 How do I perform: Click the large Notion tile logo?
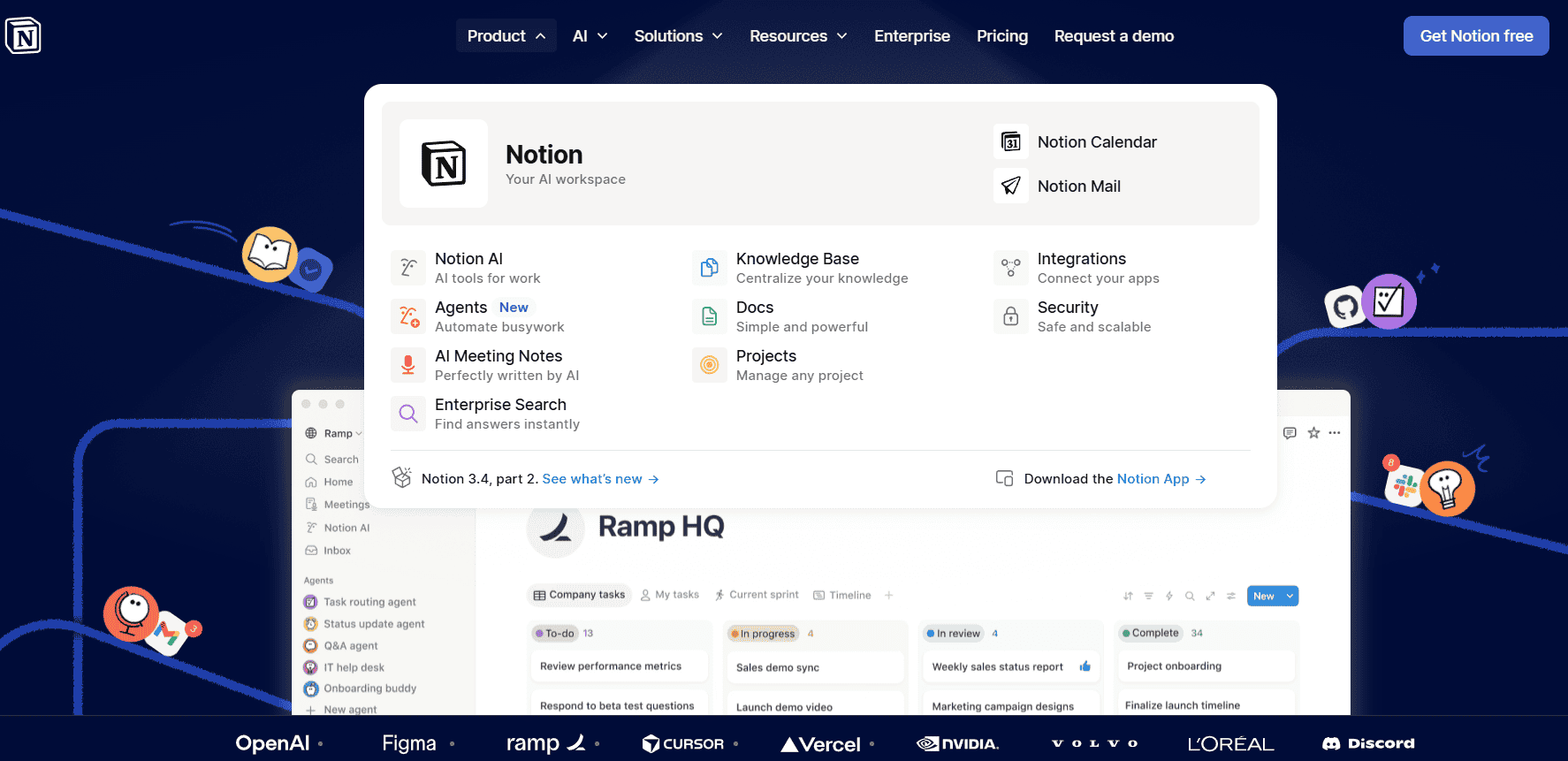(x=444, y=164)
